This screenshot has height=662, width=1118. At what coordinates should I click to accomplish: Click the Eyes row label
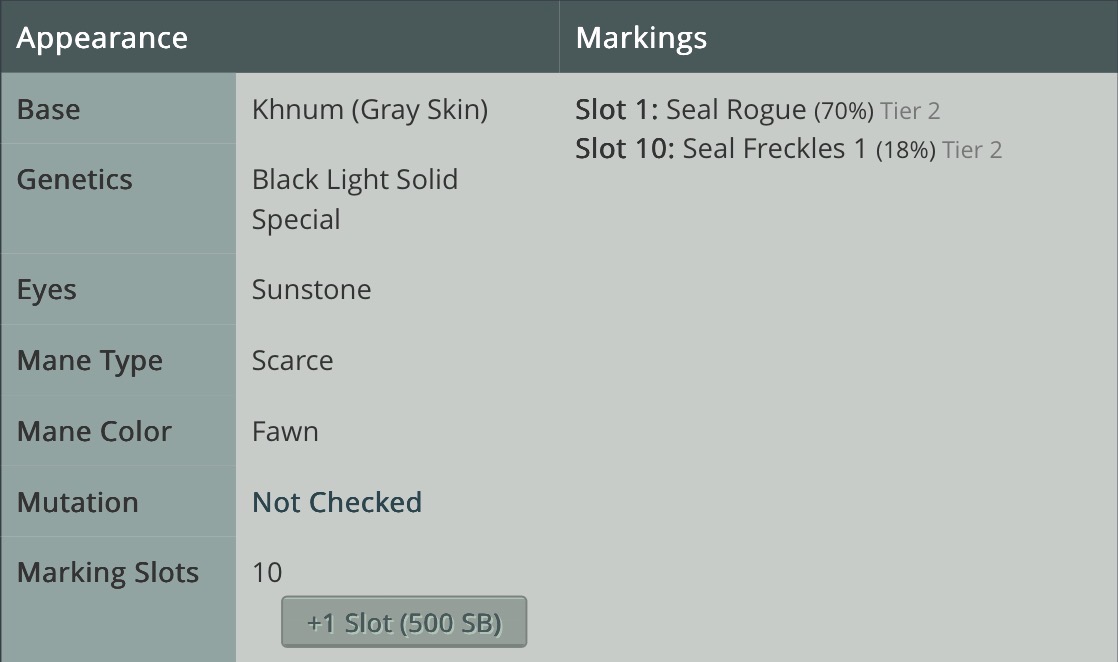46,290
